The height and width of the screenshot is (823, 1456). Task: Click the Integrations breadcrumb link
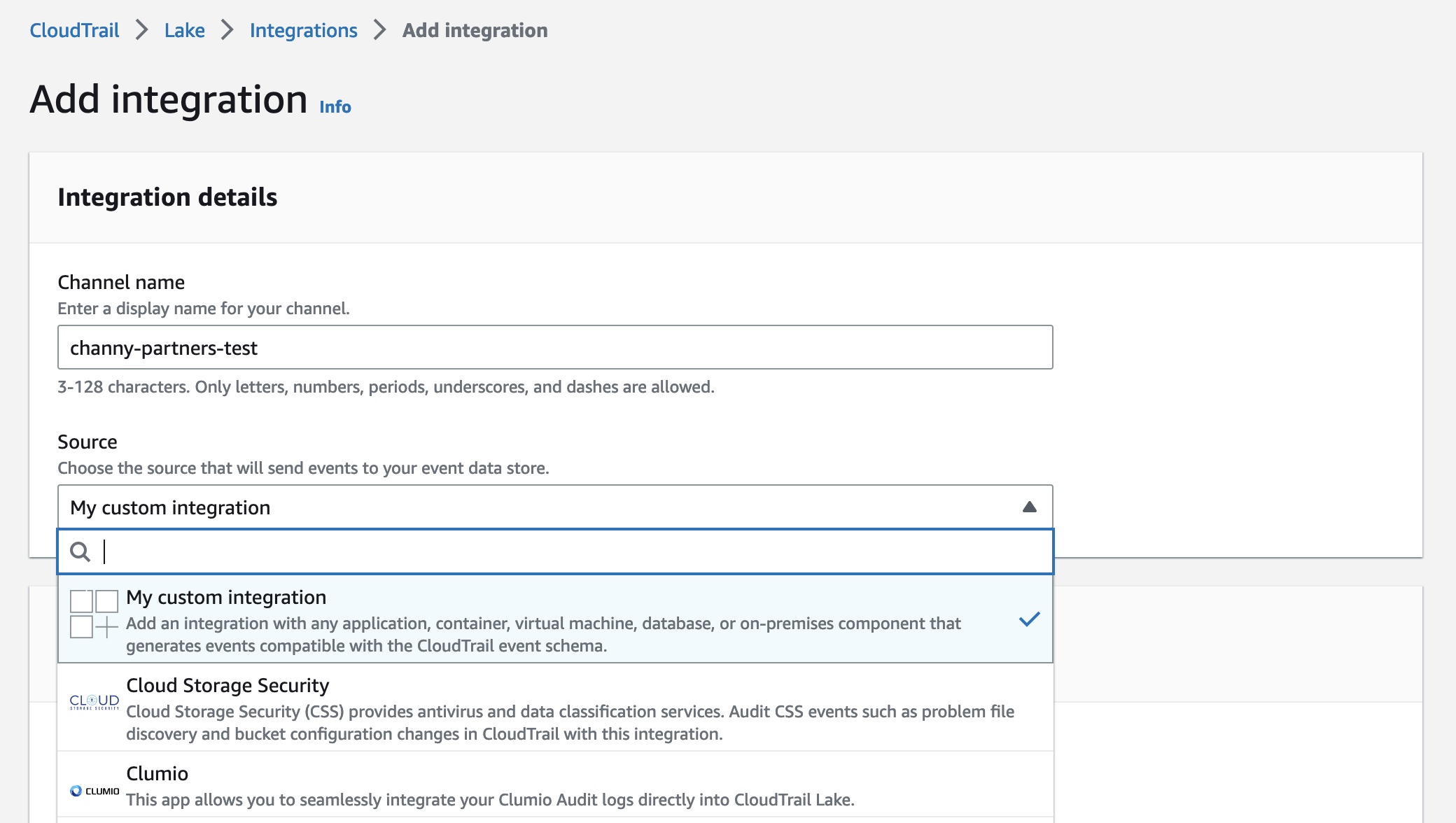coord(303,29)
